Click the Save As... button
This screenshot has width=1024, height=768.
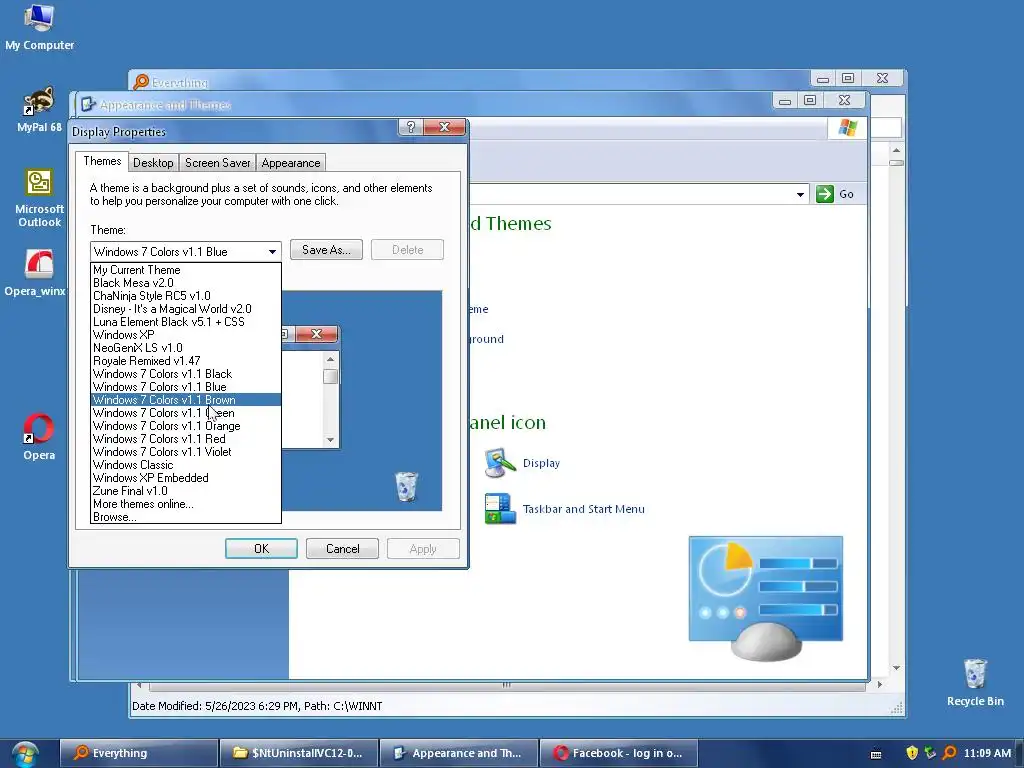[x=326, y=249]
